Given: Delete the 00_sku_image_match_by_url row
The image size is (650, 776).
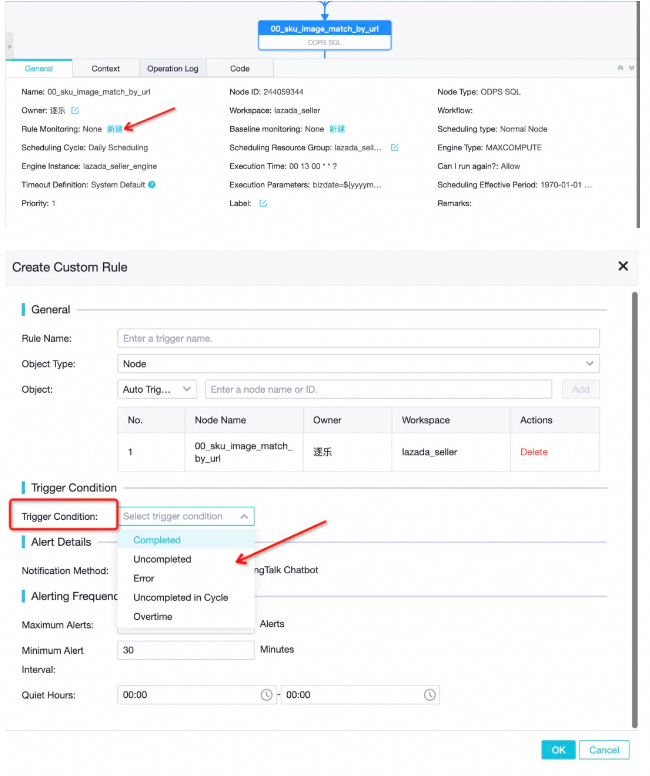Looking at the screenshot, I should click(x=534, y=452).
